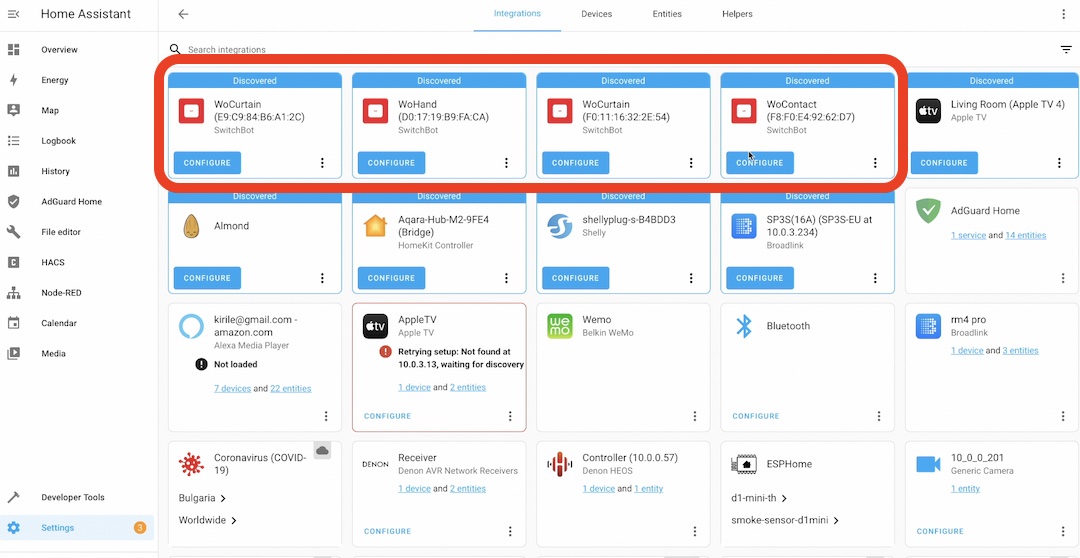Click the Bluetooth logo icon
Viewport: 1080px width, 558px height.
(744, 326)
